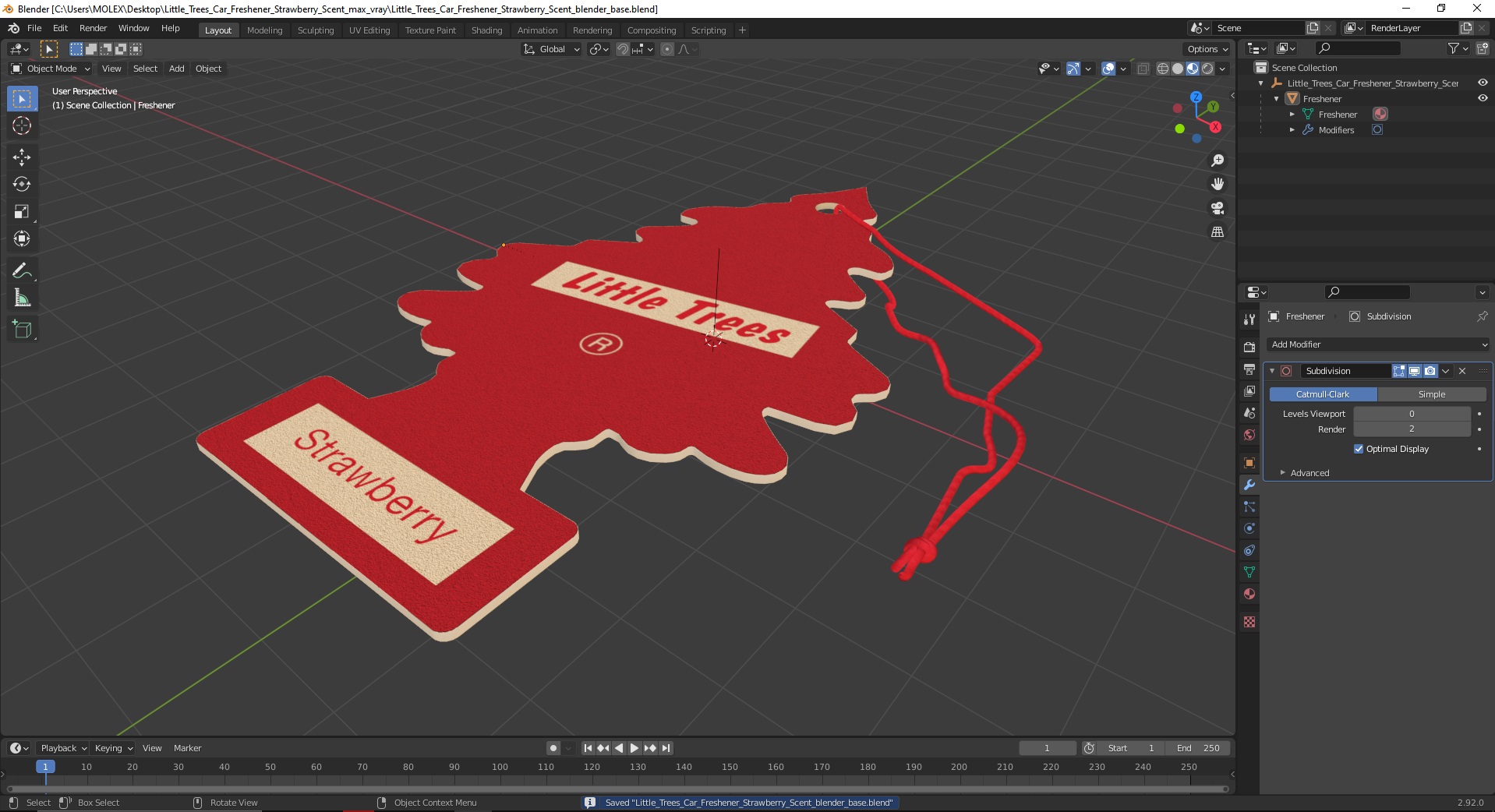This screenshot has height=812, width=1495.
Task: Open the Object Constraints properties tab
Action: pos(1249,550)
